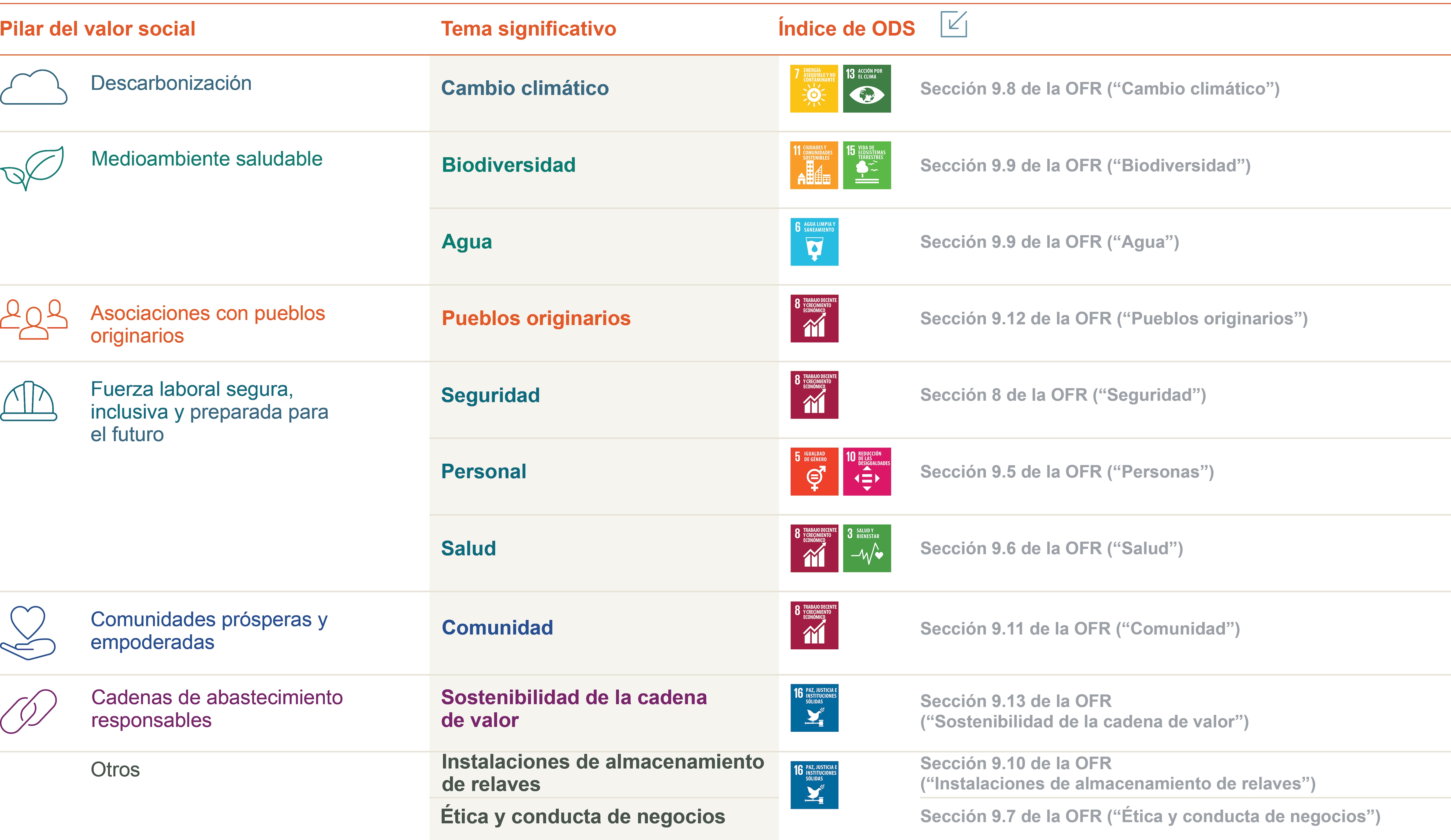Click the SDG 15 terrestrial ecosystems icon

click(x=867, y=165)
